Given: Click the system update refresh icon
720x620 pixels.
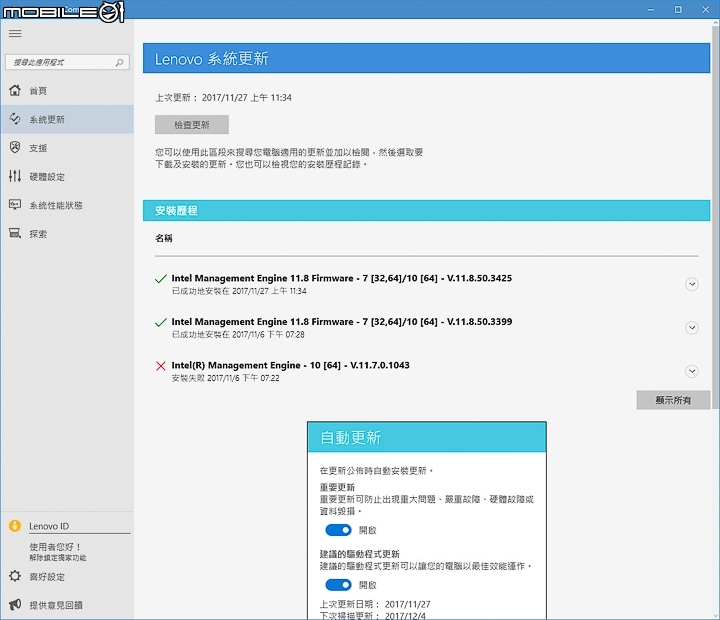Looking at the screenshot, I should (15, 119).
